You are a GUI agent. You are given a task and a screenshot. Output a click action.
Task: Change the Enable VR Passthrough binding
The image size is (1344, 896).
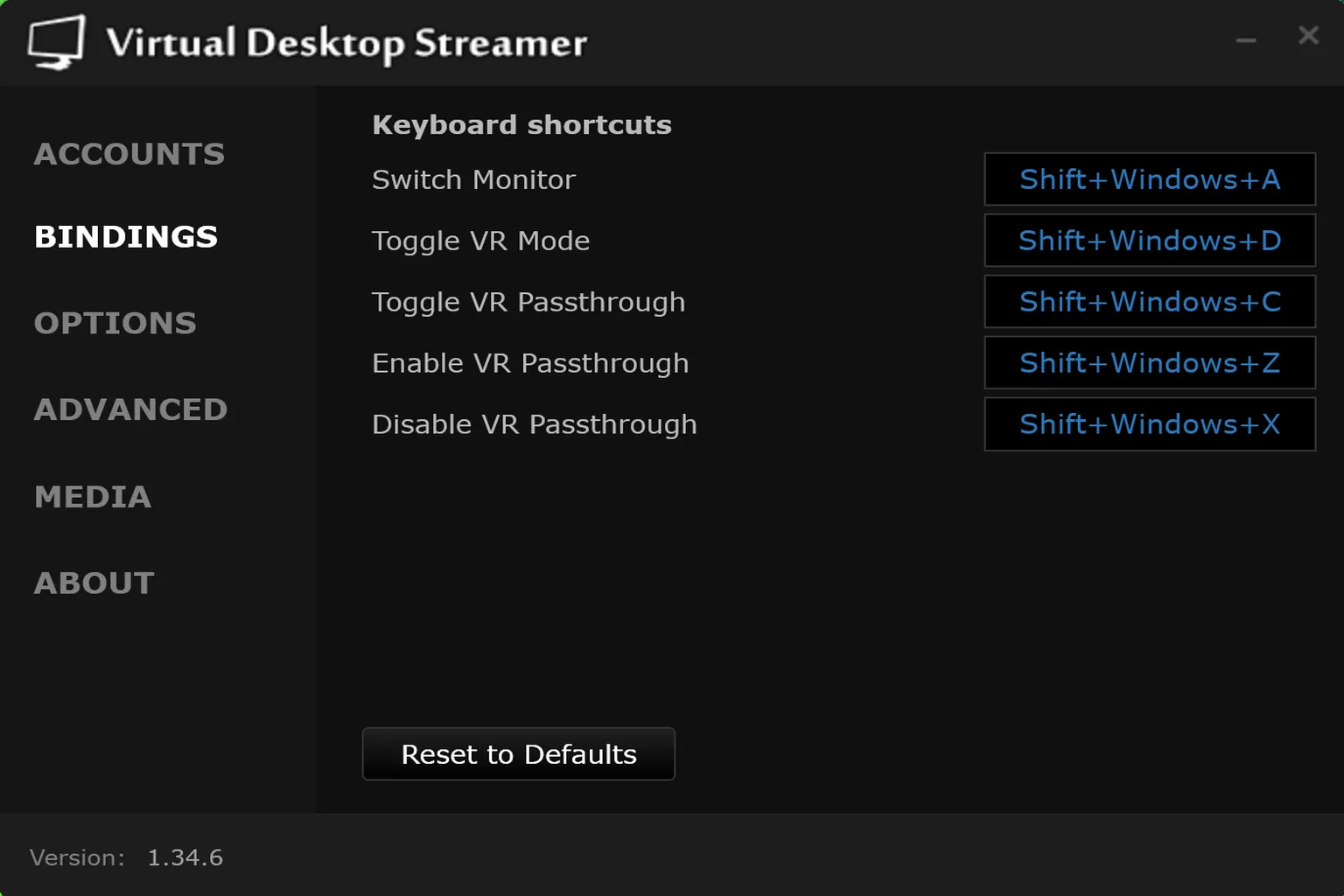[x=1149, y=363]
